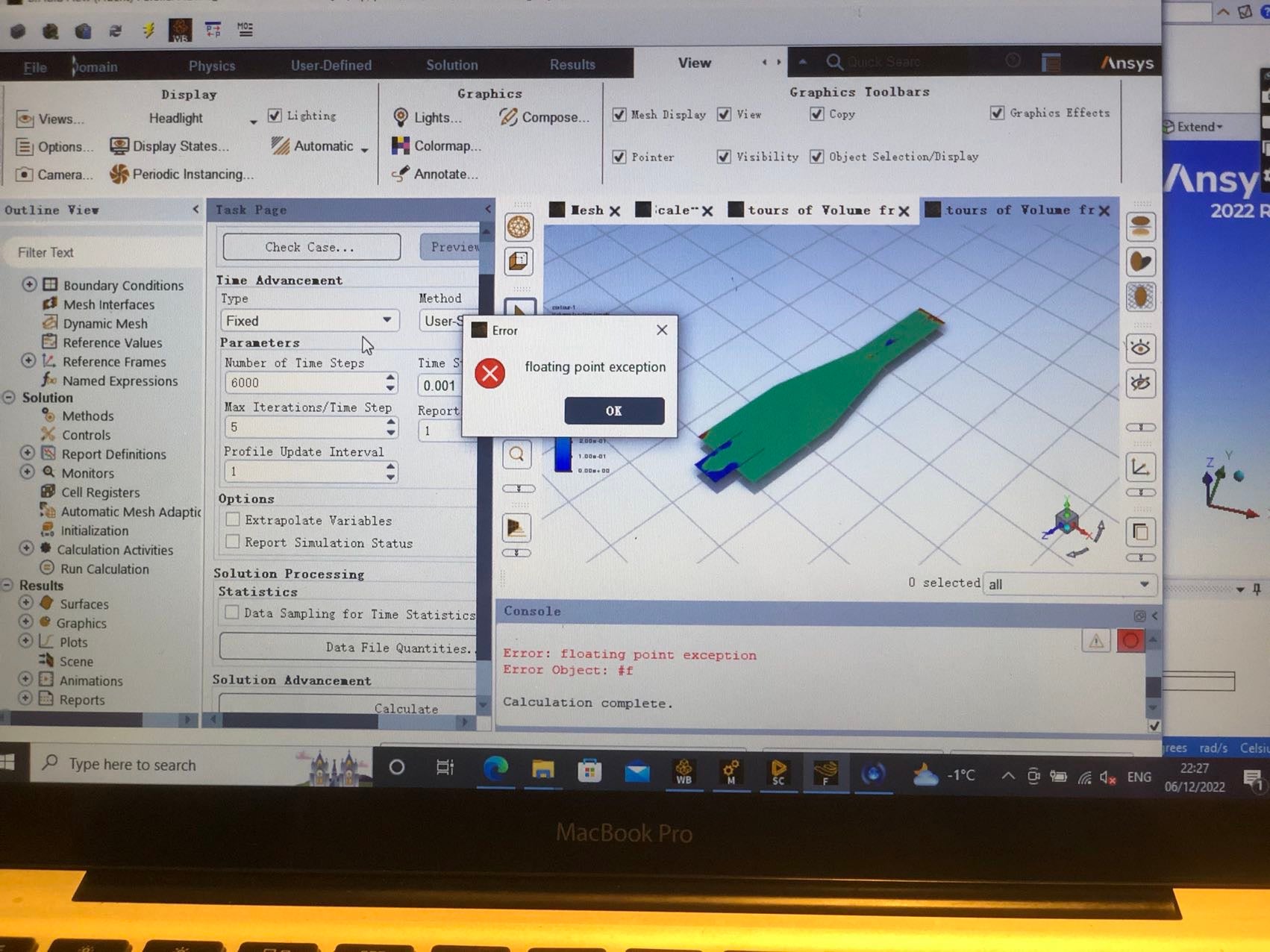The image size is (1270, 952).
Task: Click the mesh sphere icon in graphics toolbar
Action: pyautogui.click(x=519, y=227)
